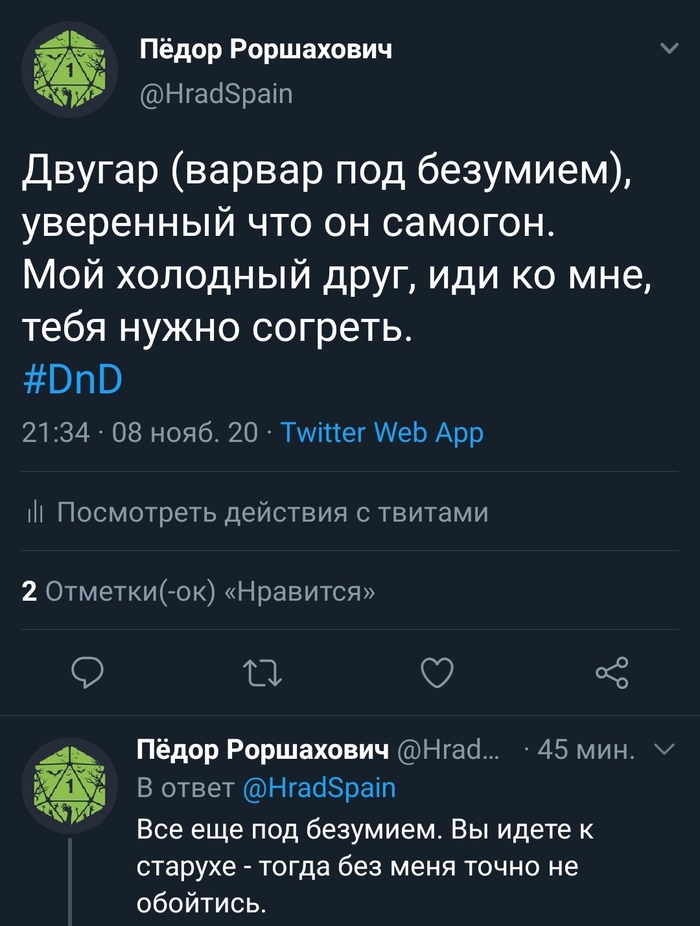This screenshot has height=926, width=700.
Task: Open the 45 мин. reply timestamp
Action: [586, 750]
